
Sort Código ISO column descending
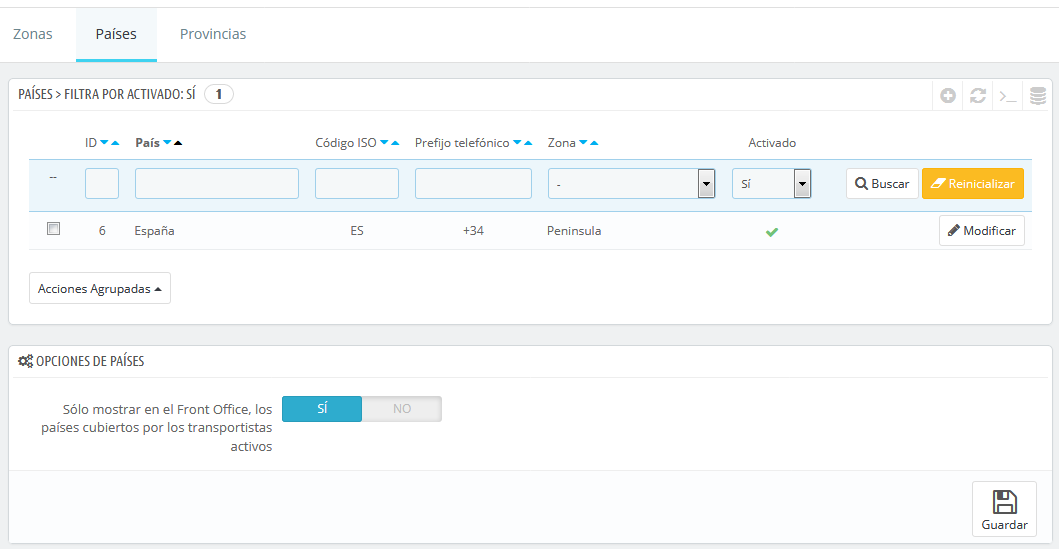coord(384,142)
